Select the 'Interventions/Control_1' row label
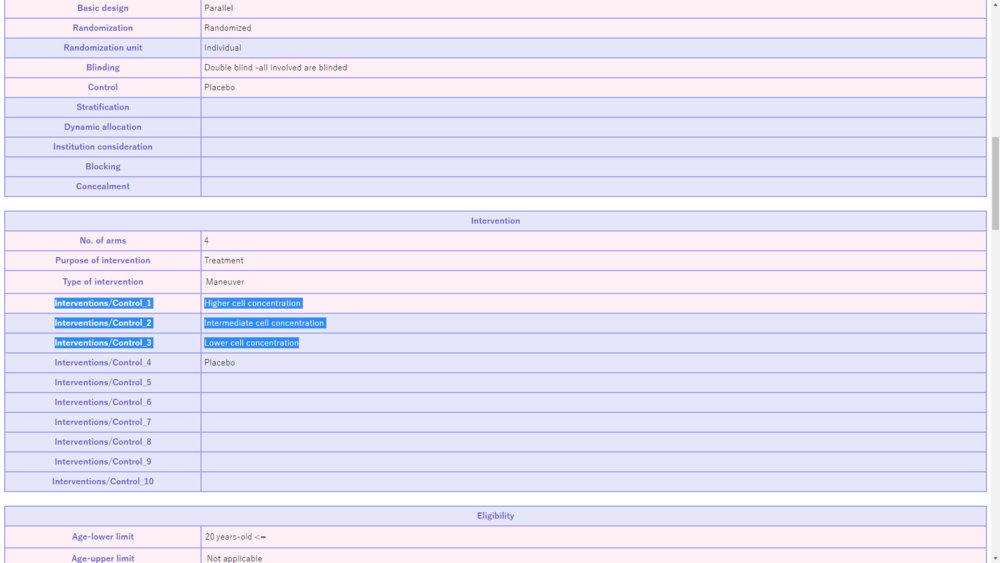This screenshot has height=563, width=1000. point(103,303)
